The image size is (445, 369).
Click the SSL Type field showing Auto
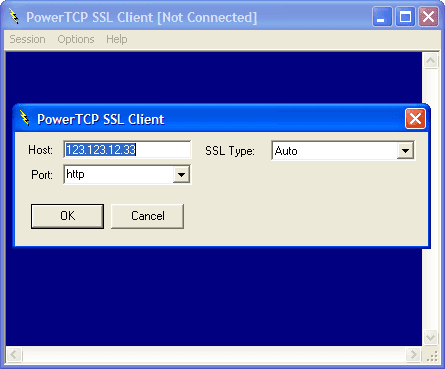(x=343, y=151)
